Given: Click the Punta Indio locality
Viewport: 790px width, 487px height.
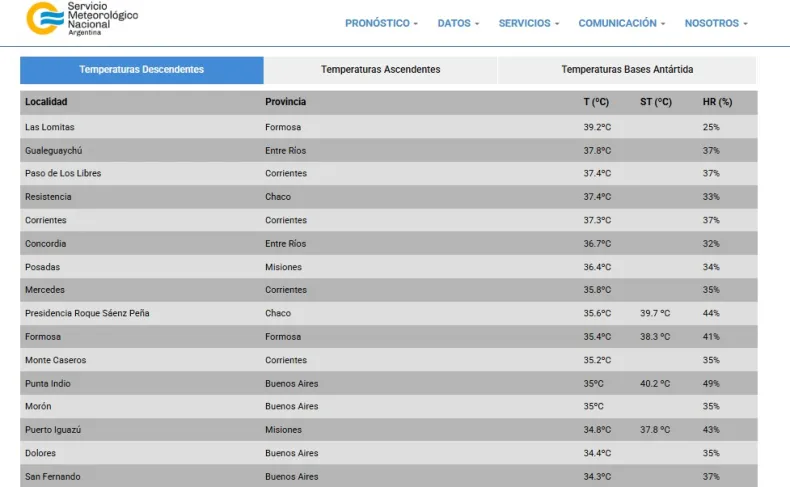Looking at the screenshot, I should [x=48, y=383].
